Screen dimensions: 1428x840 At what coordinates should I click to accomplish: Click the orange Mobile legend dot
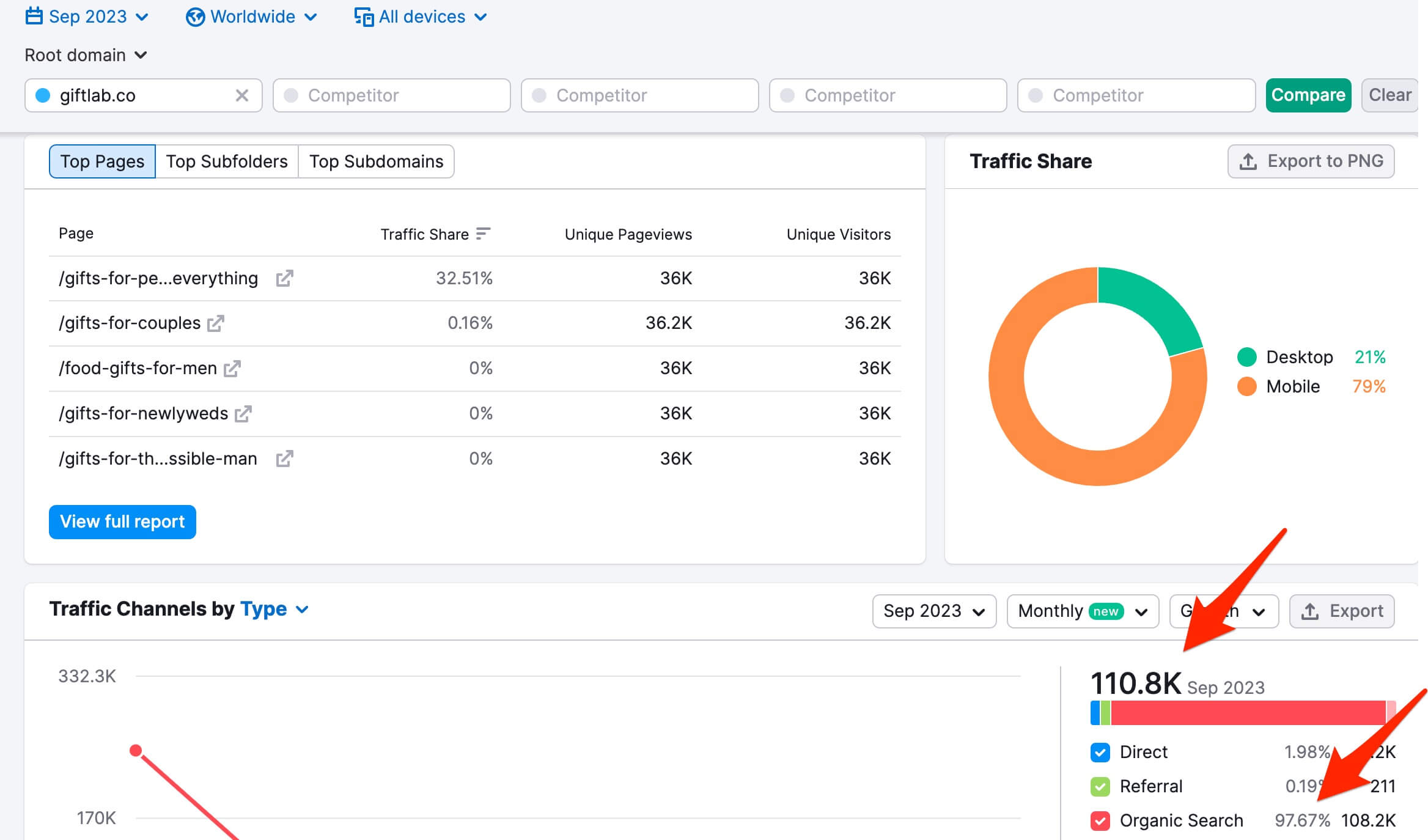coord(1246,386)
